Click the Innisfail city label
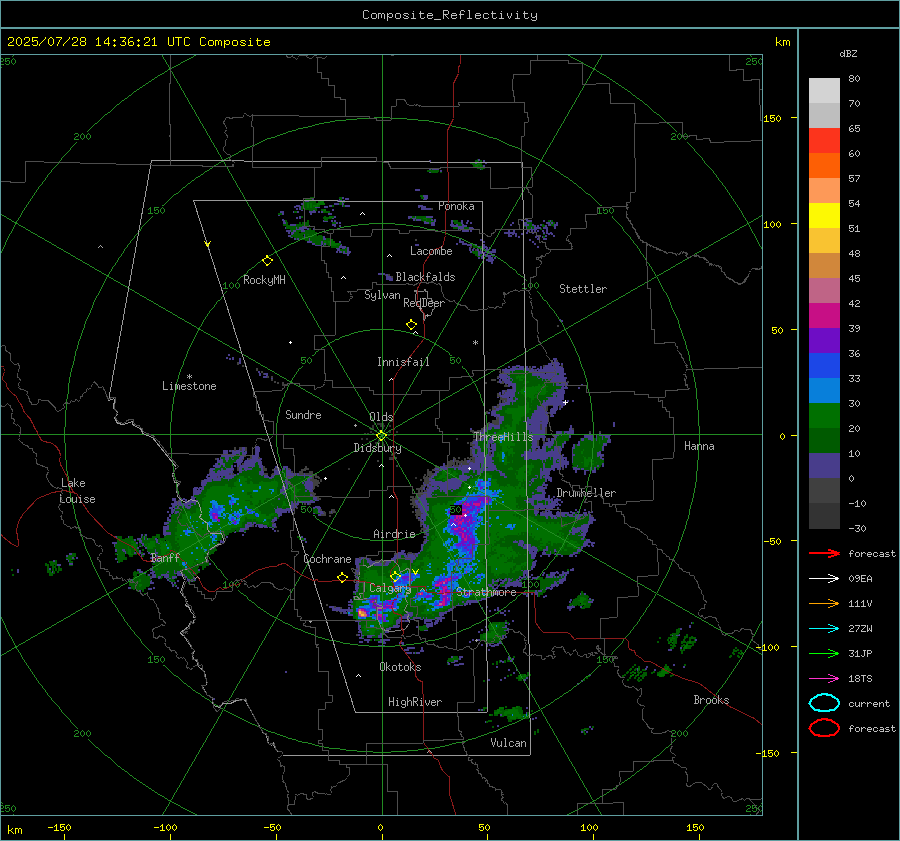 (x=403, y=362)
